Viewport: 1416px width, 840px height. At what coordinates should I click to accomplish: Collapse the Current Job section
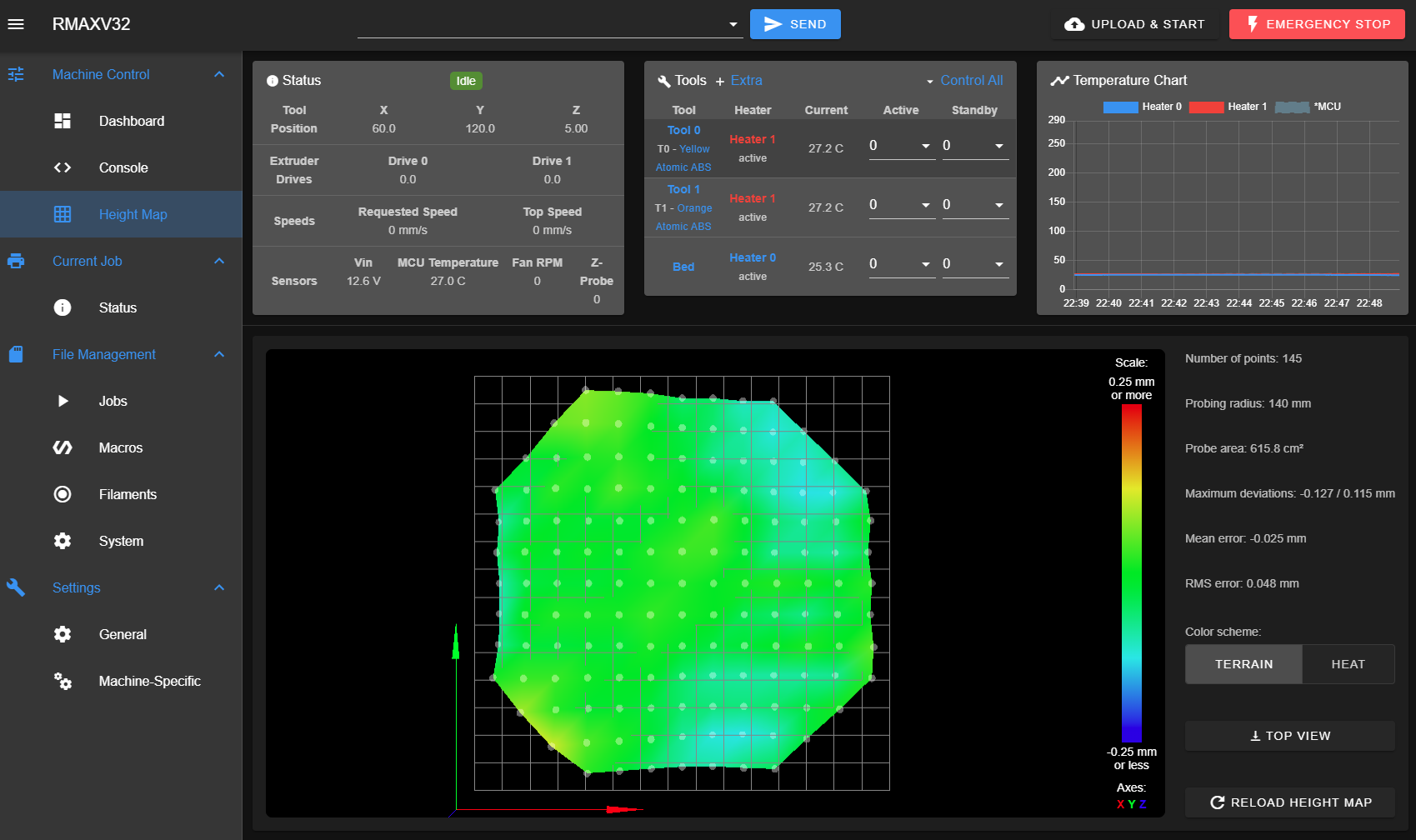219,261
